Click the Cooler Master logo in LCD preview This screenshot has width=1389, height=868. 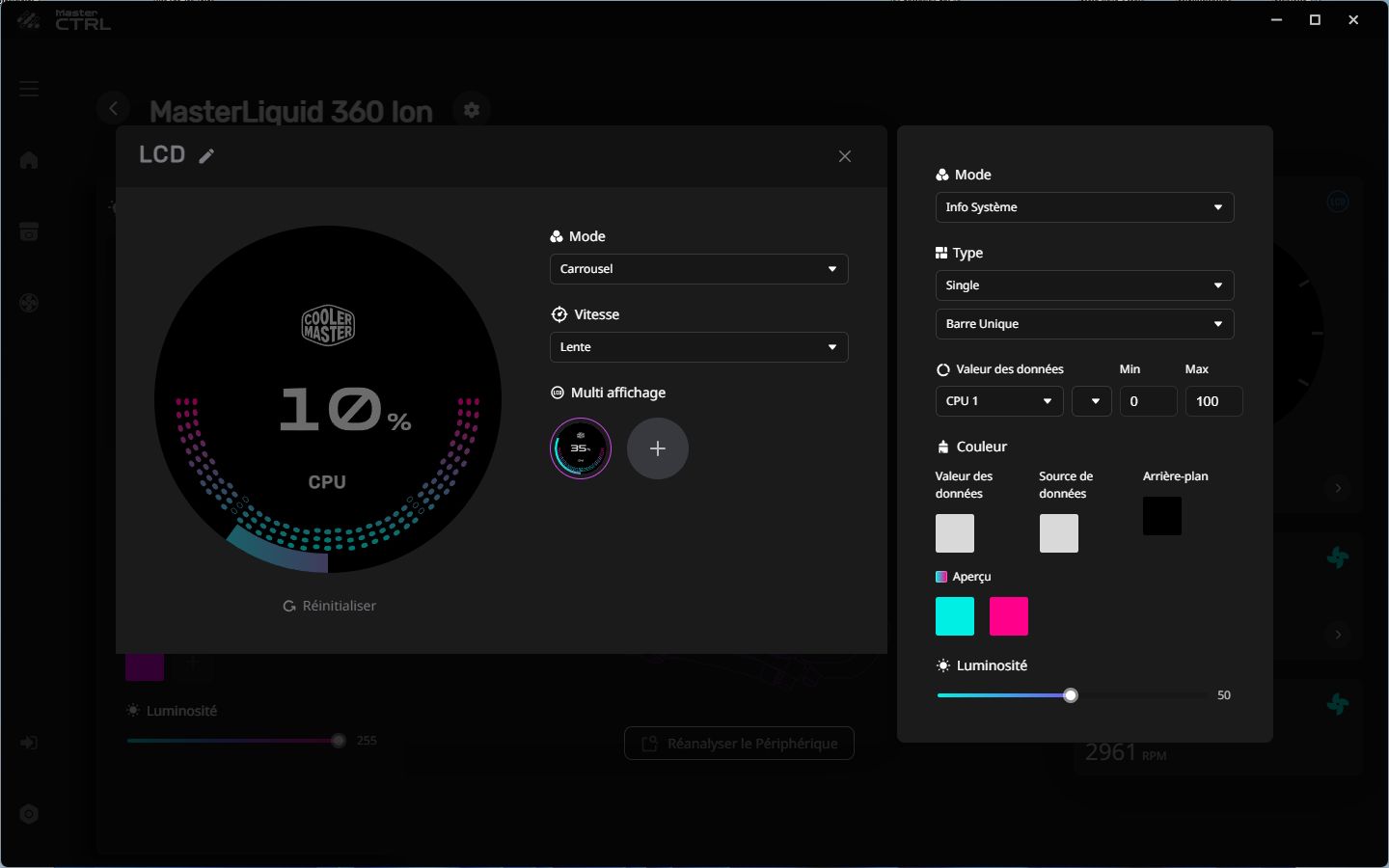point(328,326)
